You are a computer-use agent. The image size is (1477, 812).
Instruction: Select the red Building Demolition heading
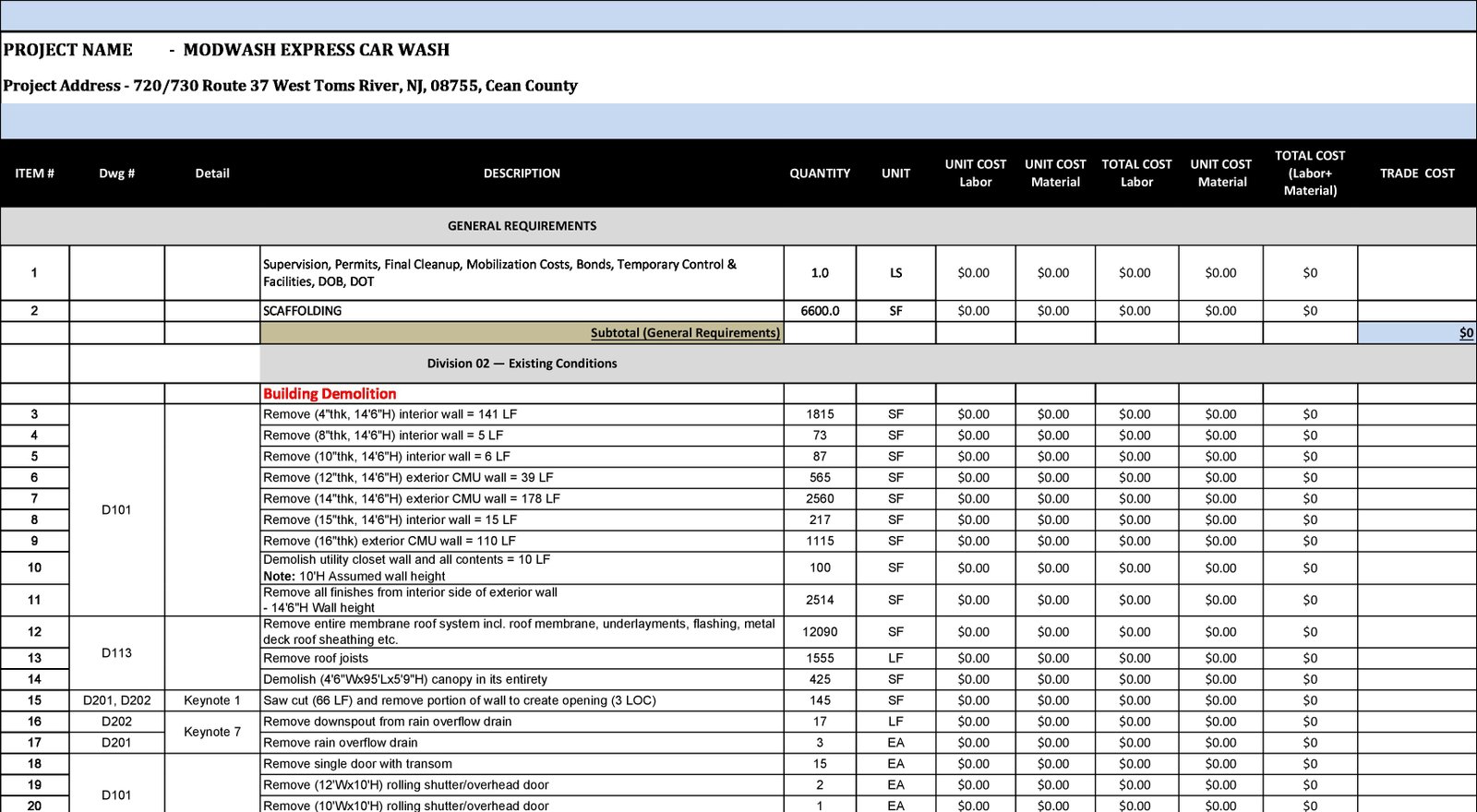tap(330, 394)
